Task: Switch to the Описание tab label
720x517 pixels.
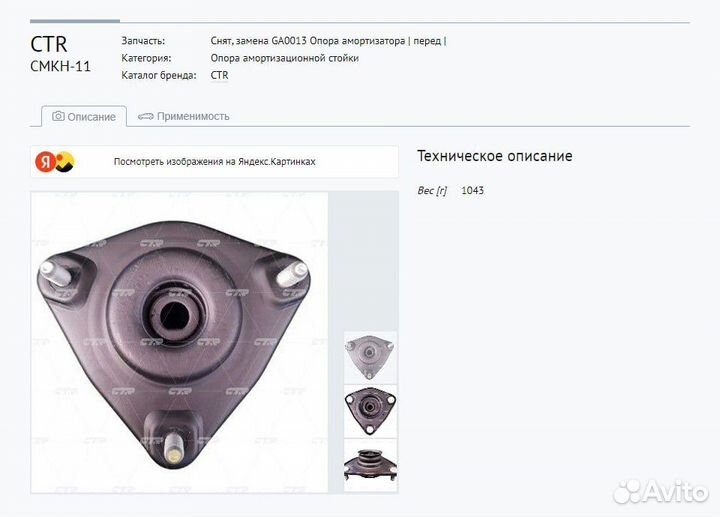Action: (x=91, y=117)
